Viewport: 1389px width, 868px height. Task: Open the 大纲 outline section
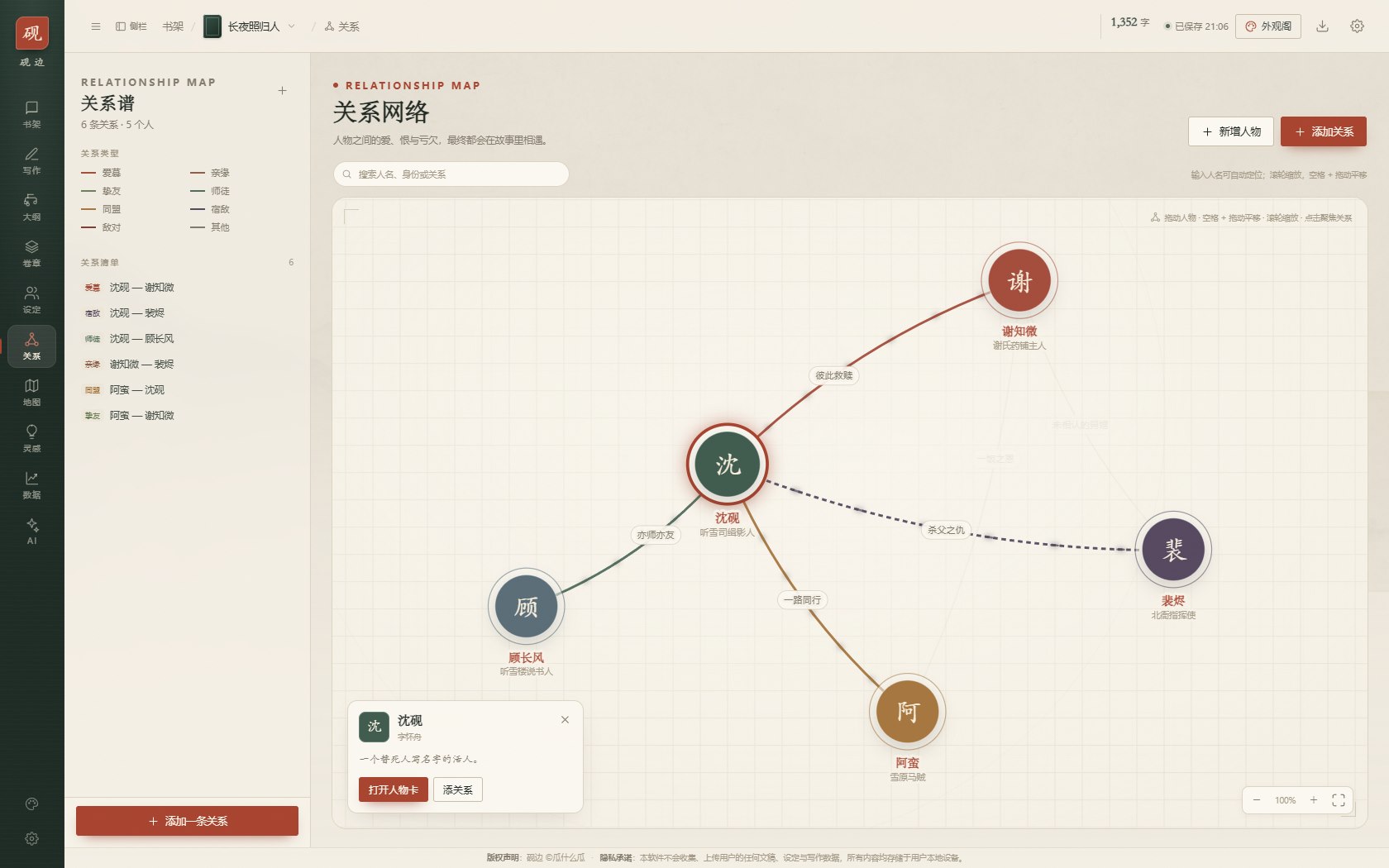(31, 207)
